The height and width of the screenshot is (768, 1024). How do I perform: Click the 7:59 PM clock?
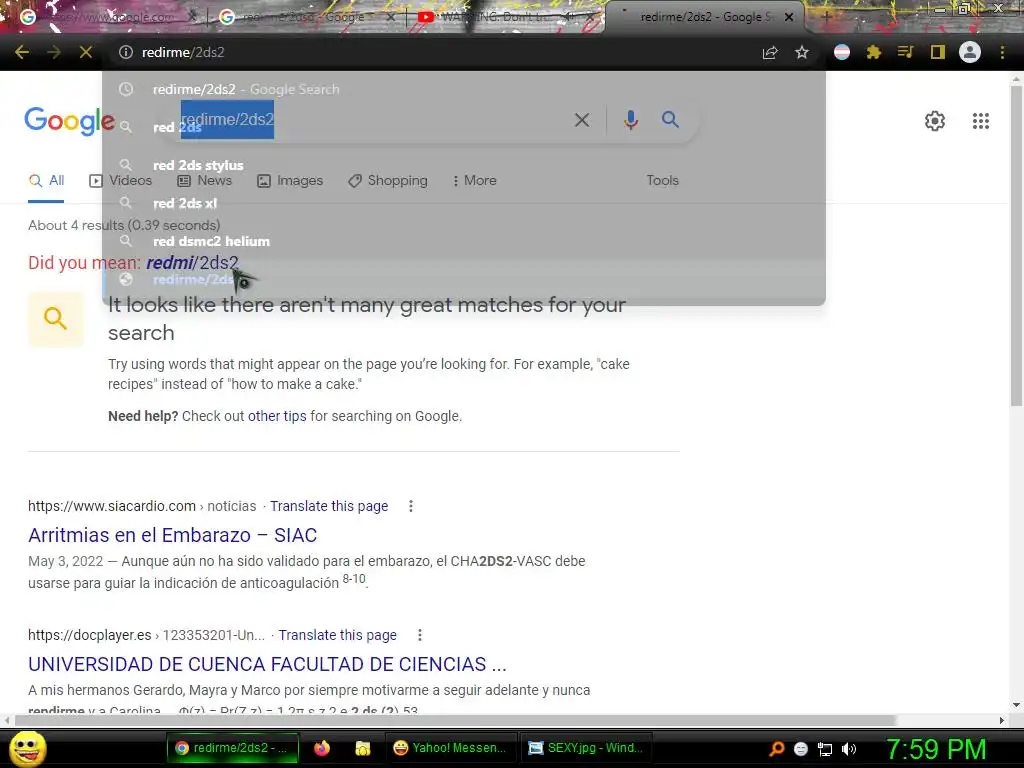pyautogui.click(x=936, y=749)
